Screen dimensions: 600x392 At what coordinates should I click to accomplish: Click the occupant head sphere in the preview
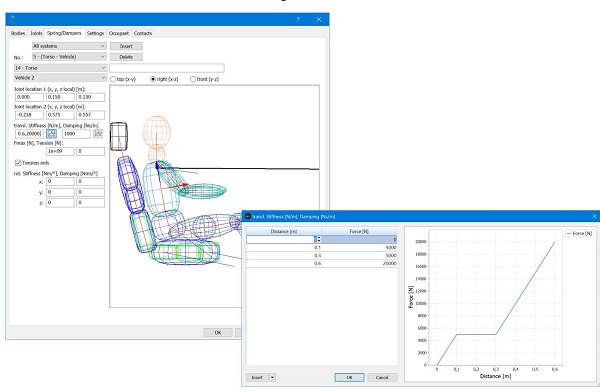(157, 131)
